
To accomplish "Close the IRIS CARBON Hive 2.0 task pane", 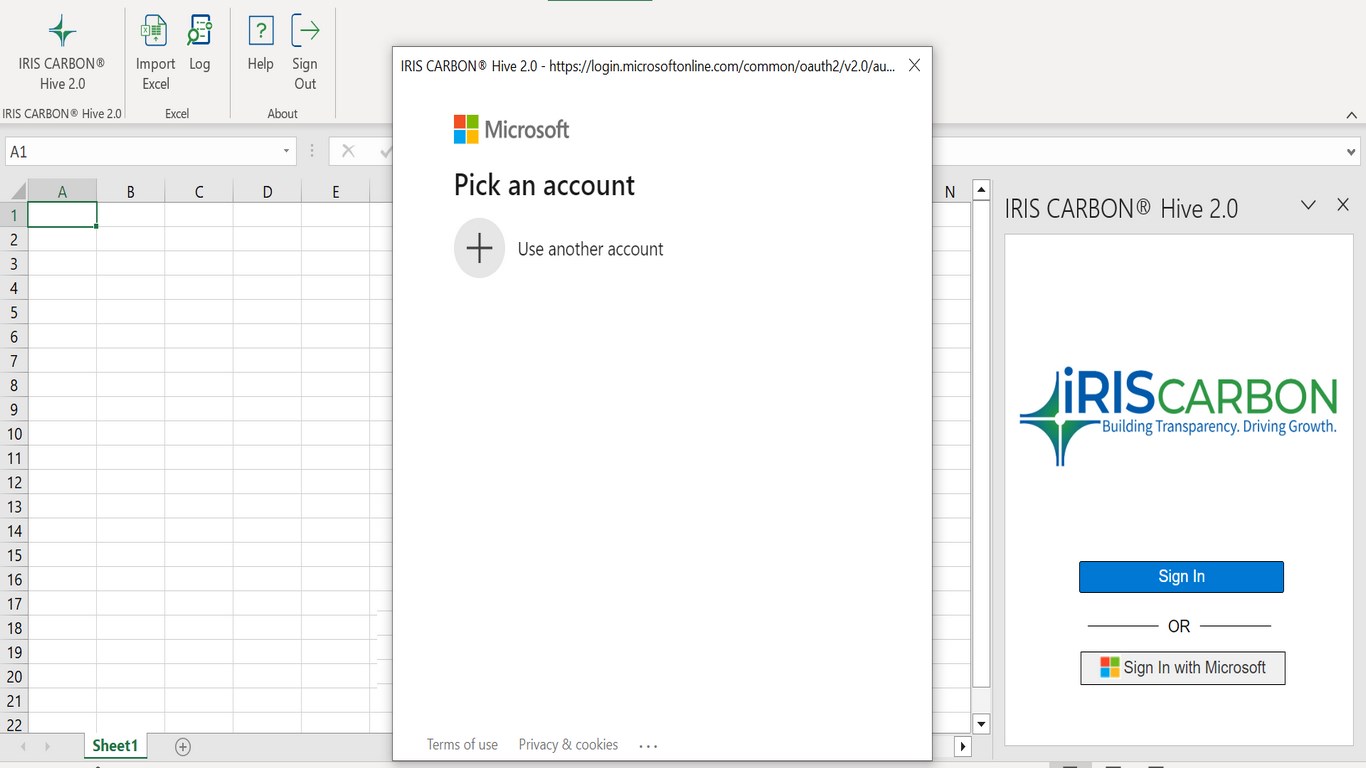I will [x=1343, y=205].
